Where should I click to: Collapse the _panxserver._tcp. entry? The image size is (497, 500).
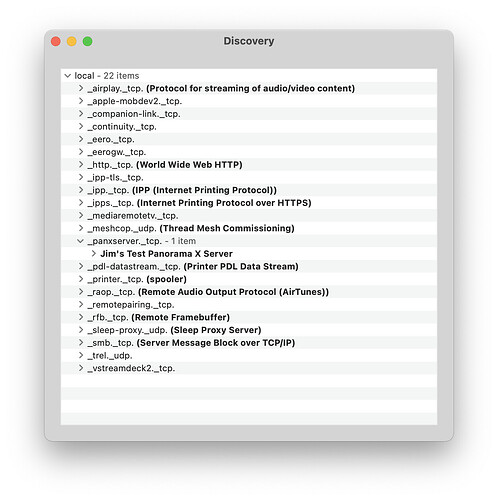[x=80, y=241]
